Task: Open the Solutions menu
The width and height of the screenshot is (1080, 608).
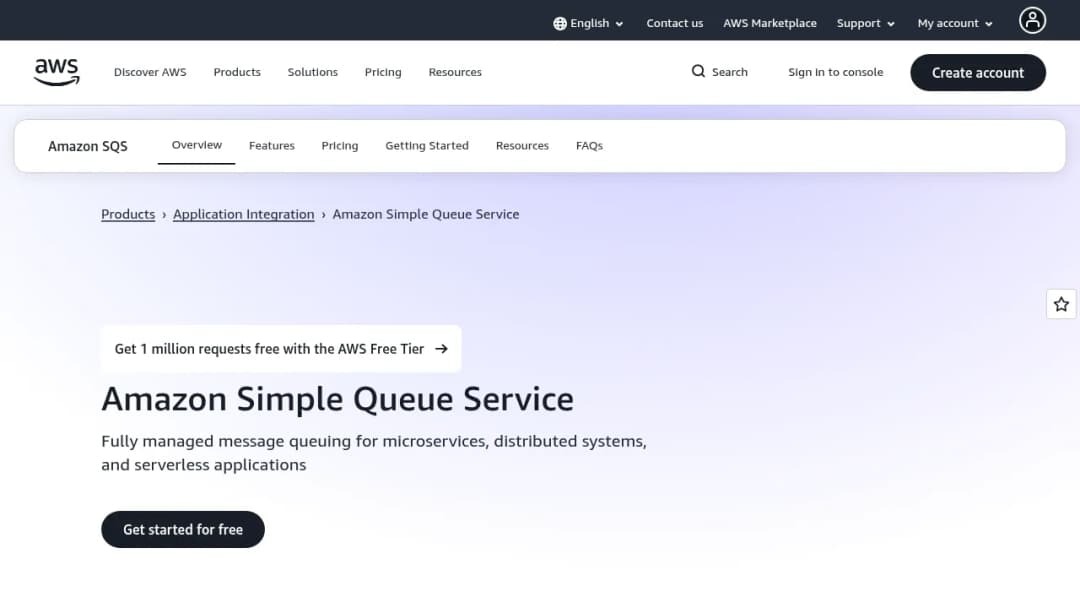Action: (313, 72)
